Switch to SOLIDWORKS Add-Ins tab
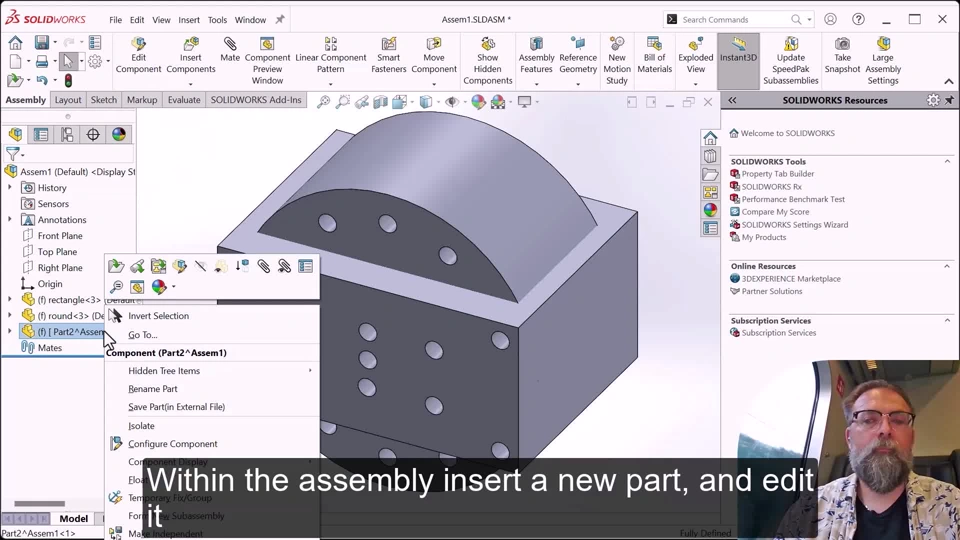The height and width of the screenshot is (540, 960). click(256, 100)
